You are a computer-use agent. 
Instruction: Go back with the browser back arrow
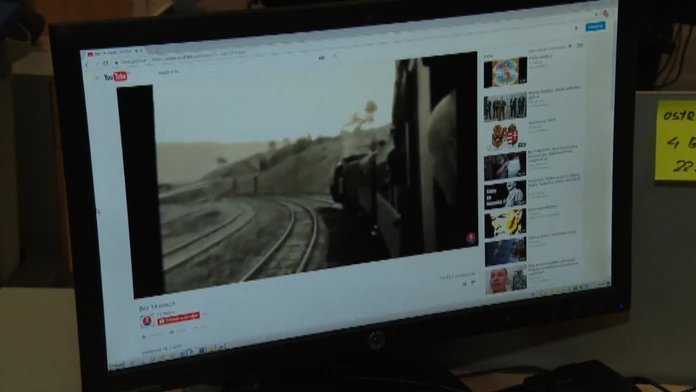click(x=87, y=65)
